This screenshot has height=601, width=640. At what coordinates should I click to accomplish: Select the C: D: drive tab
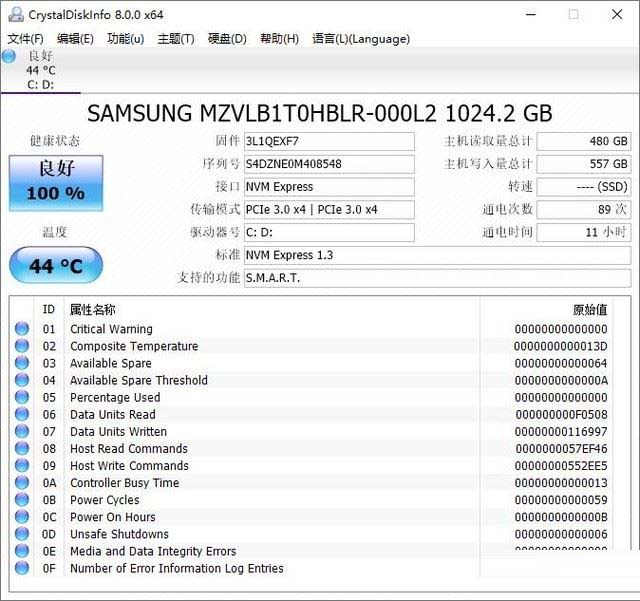(40, 70)
